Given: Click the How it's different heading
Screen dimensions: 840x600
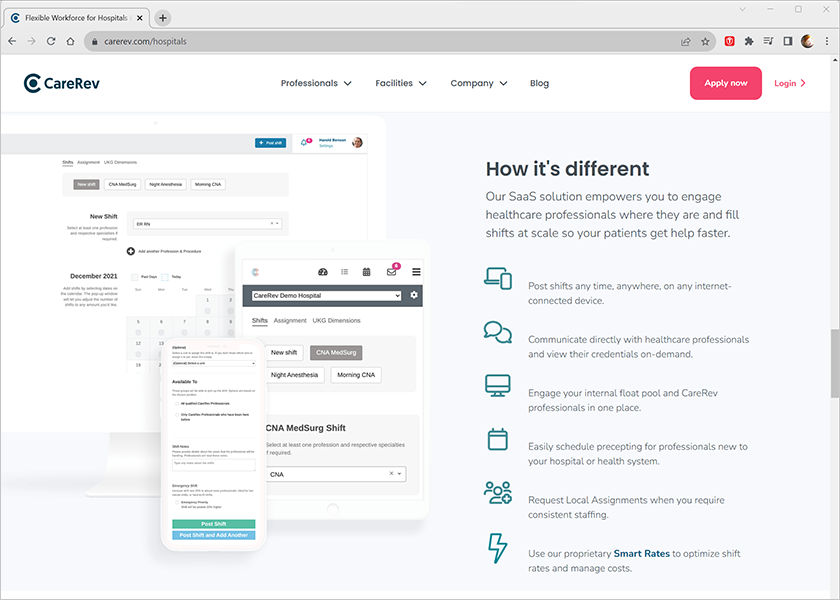Looking at the screenshot, I should point(567,169).
